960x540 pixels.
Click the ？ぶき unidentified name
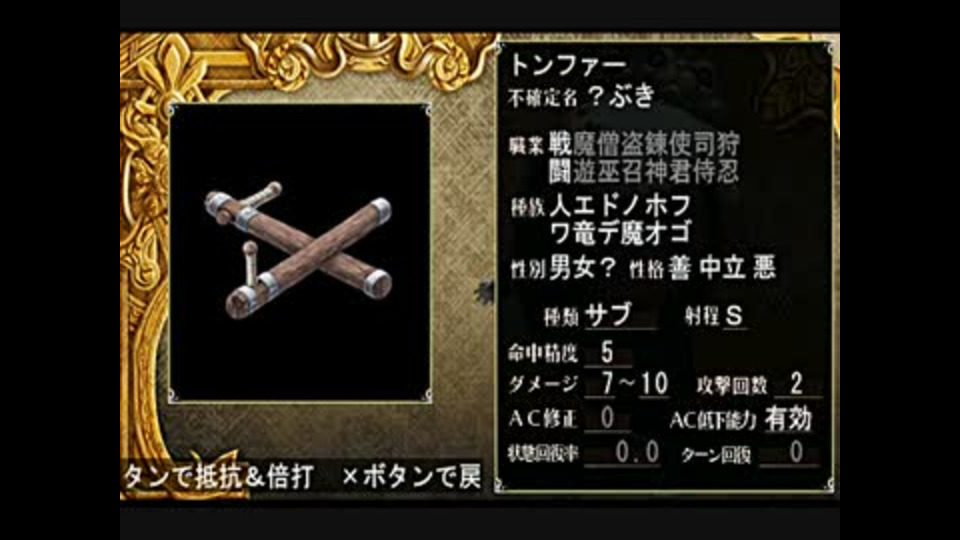[622, 96]
